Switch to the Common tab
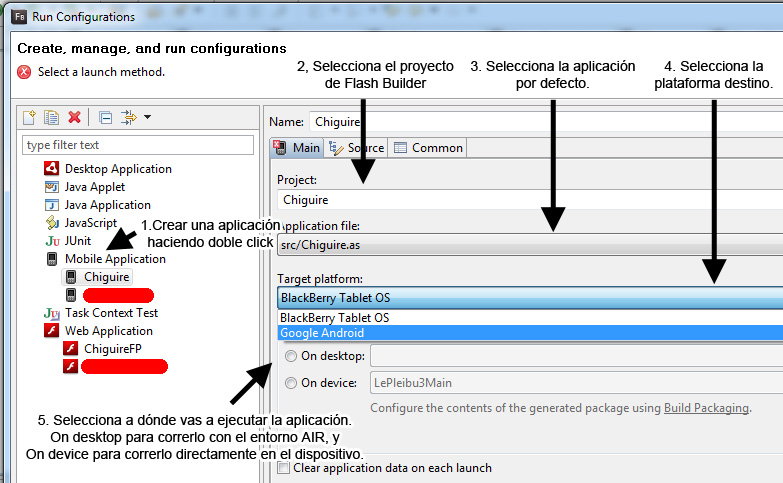The height and width of the screenshot is (483, 783). click(x=428, y=148)
